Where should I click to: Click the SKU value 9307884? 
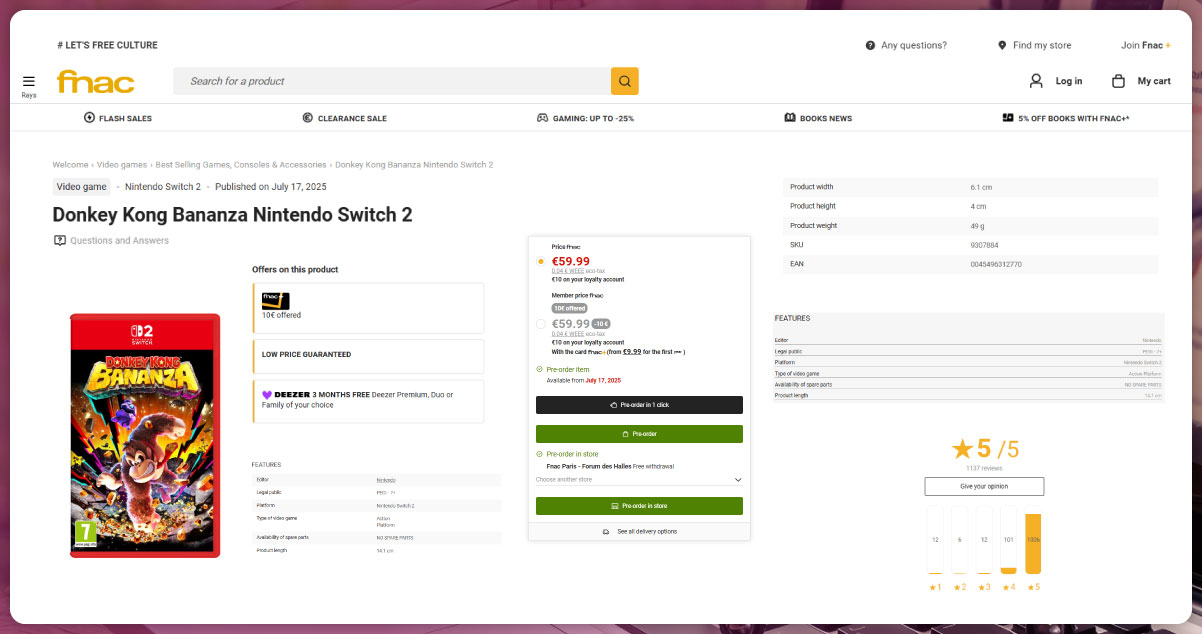click(984, 245)
